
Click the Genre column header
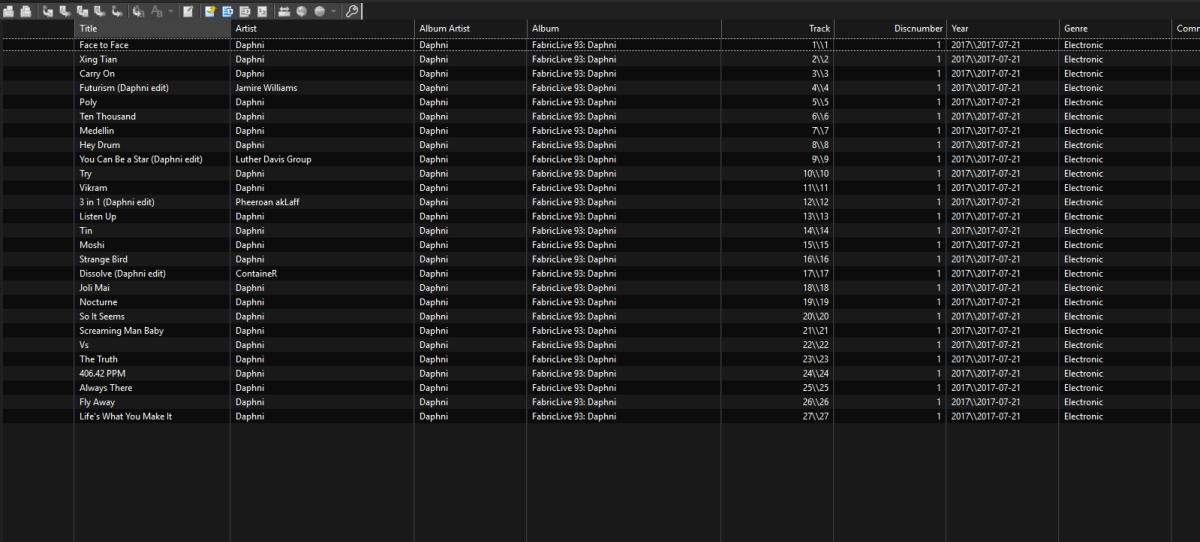[x=1116, y=29]
